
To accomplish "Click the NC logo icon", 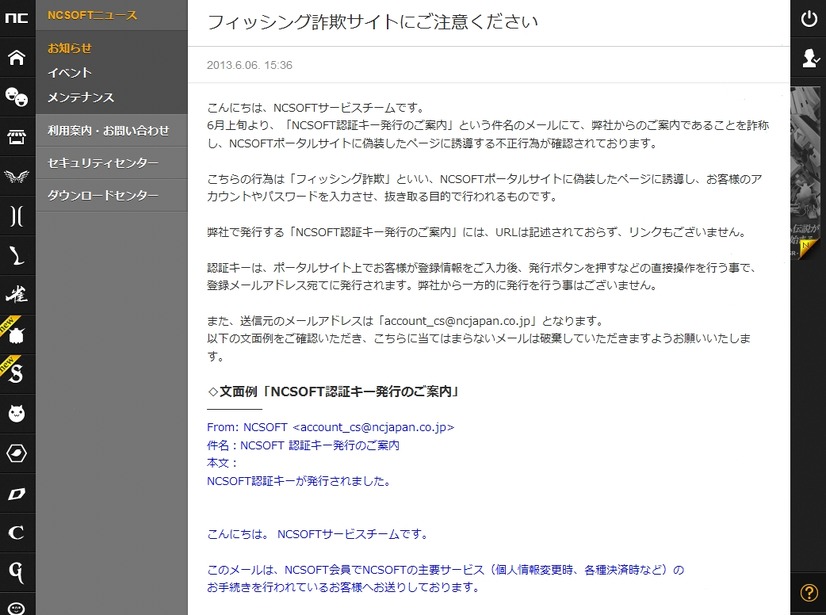I will click(17, 18).
